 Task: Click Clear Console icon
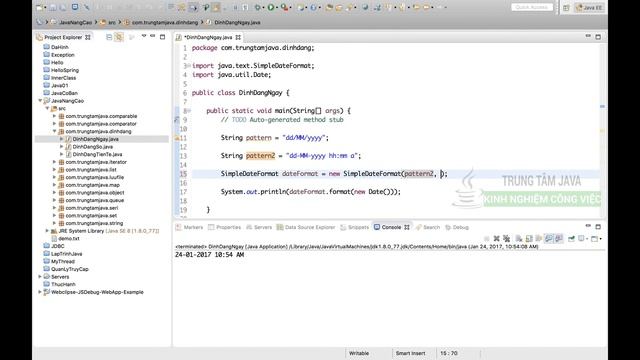coord(518,238)
